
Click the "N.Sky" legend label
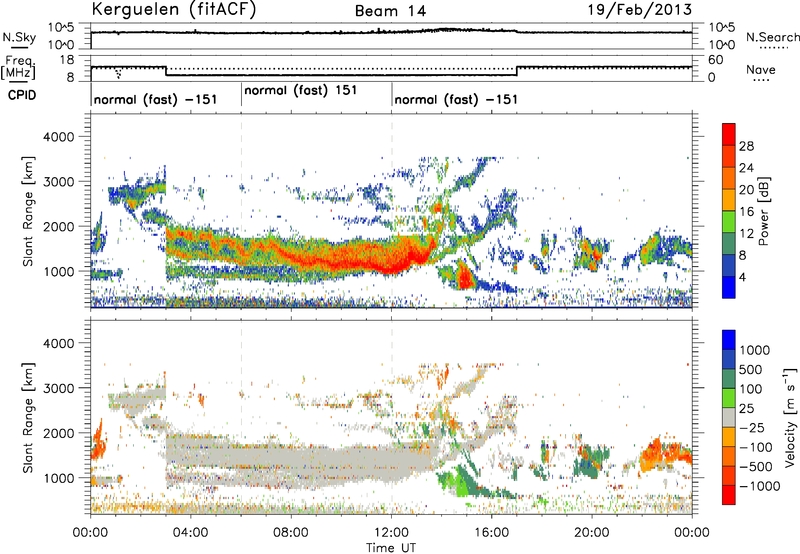coord(19,37)
